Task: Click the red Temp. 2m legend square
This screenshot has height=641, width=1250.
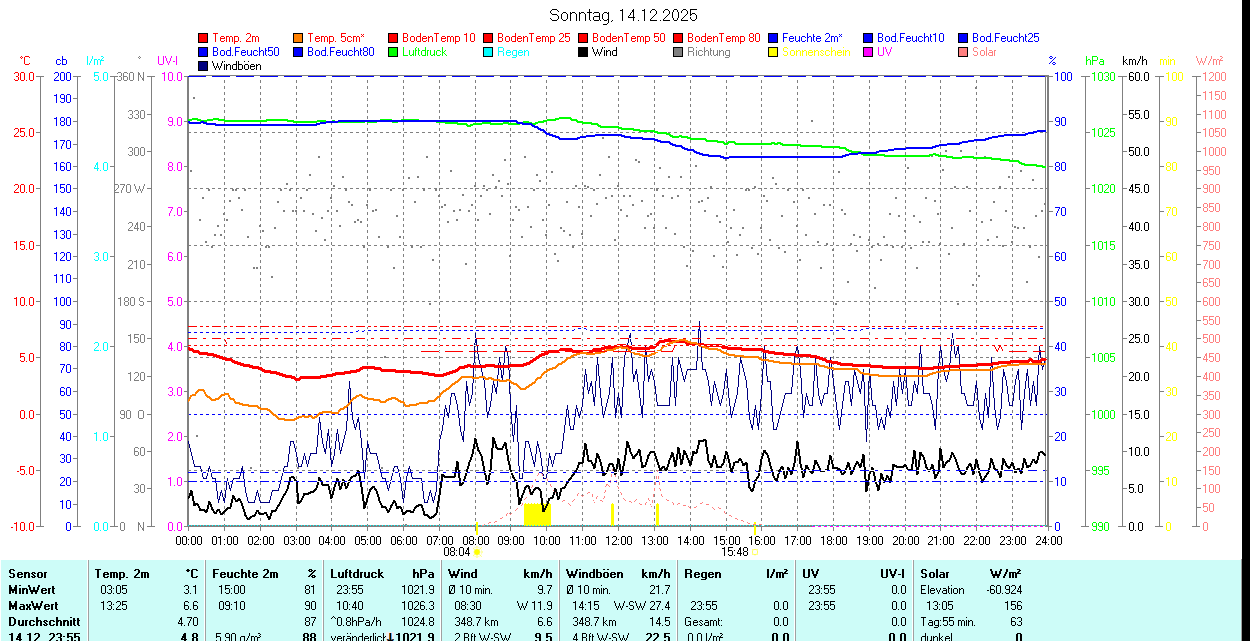Action: click(x=204, y=38)
